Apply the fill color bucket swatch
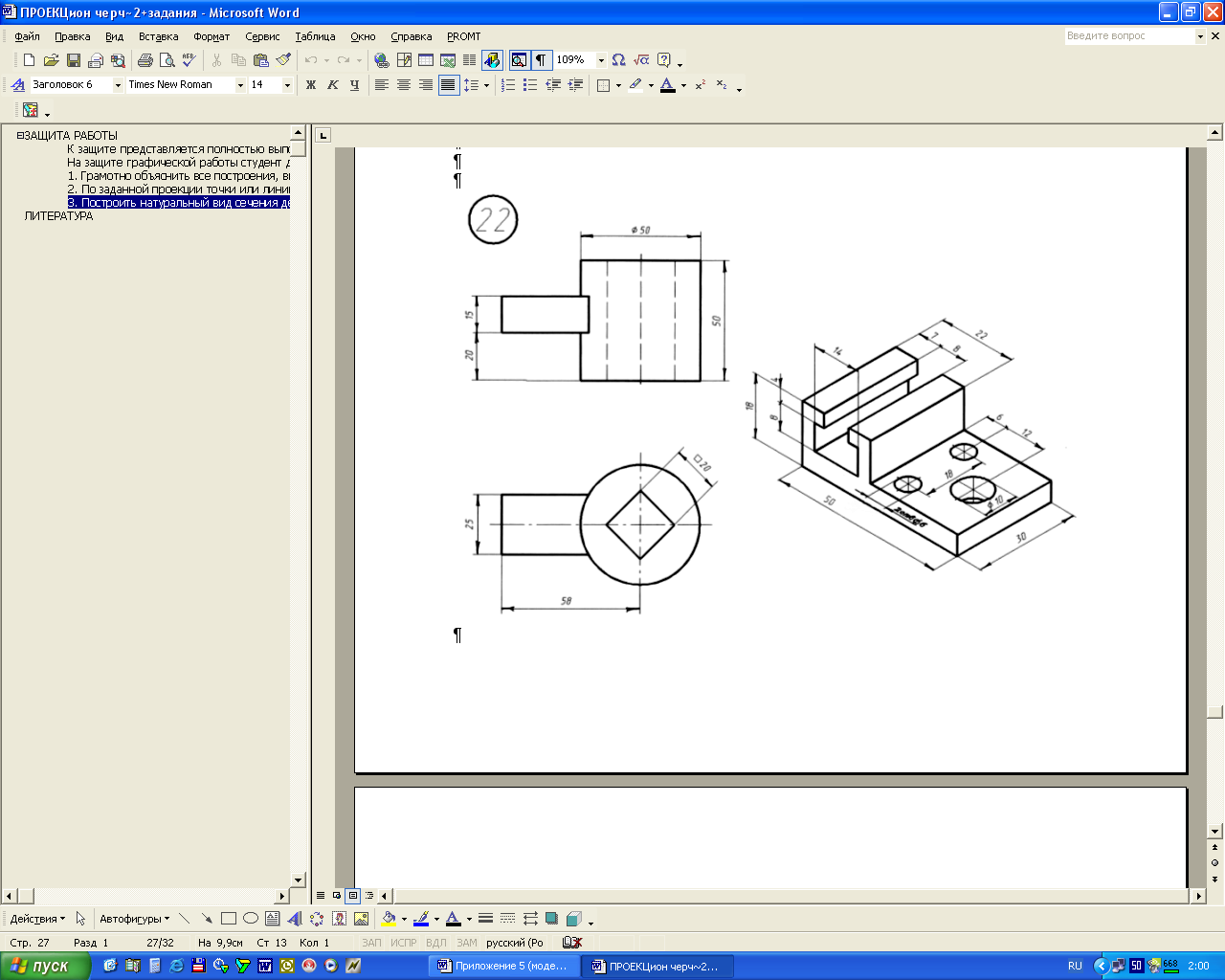 (389, 919)
